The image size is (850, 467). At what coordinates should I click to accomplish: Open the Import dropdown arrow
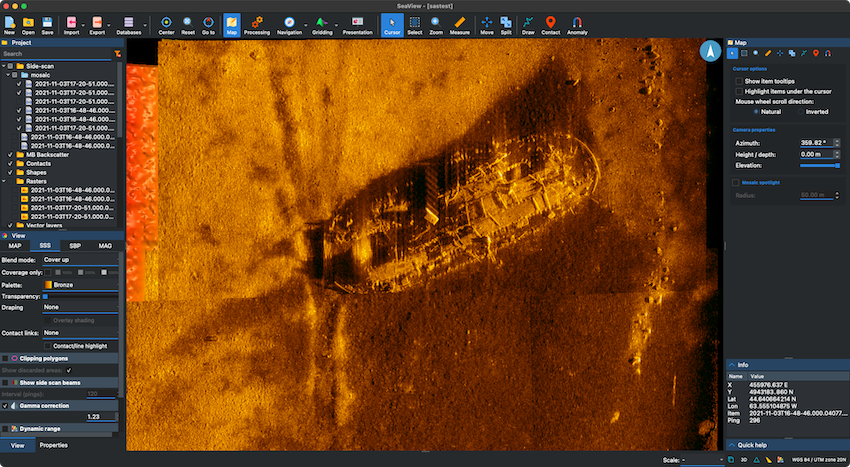coord(83,25)
